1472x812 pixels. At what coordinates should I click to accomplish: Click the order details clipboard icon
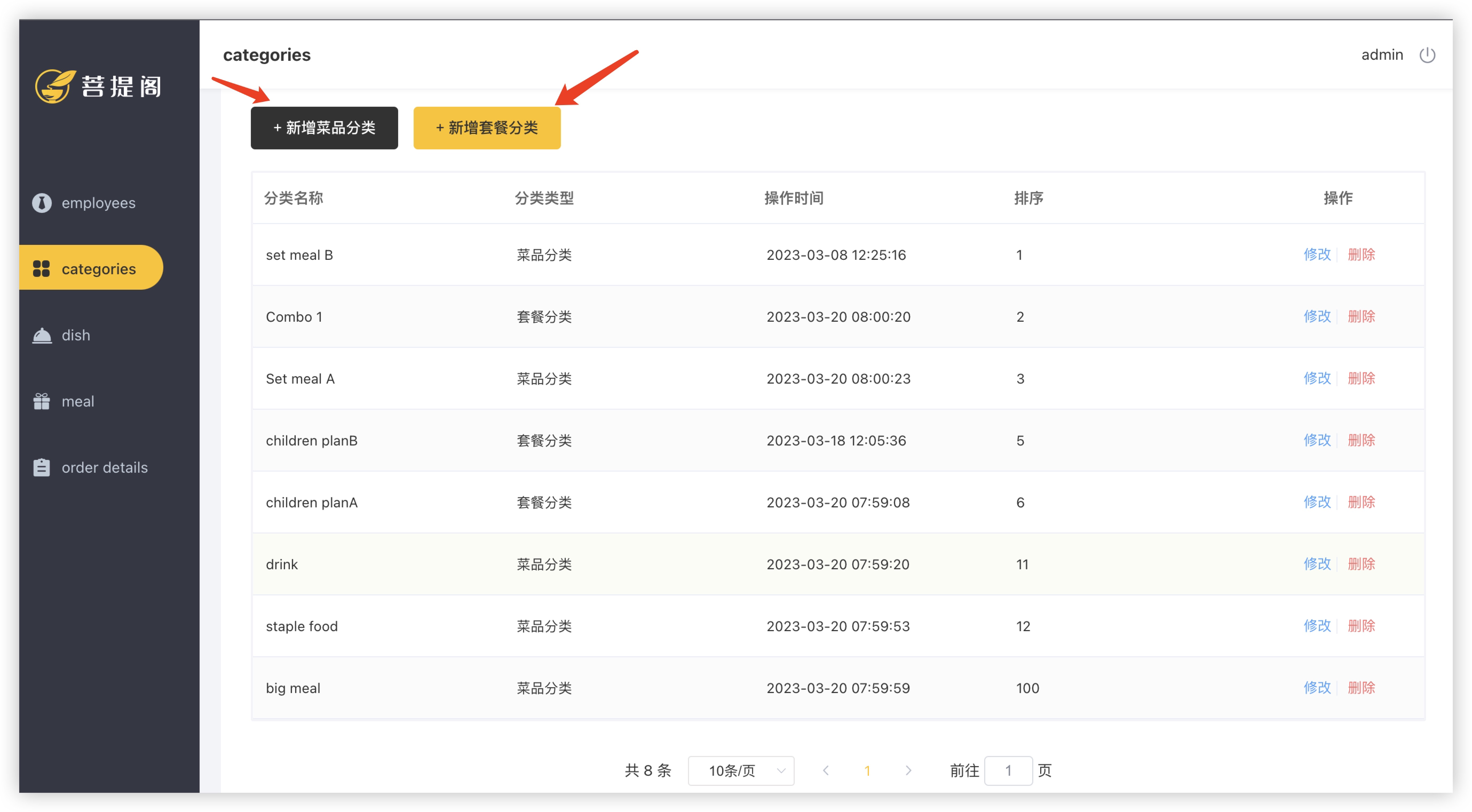point(42,468)
